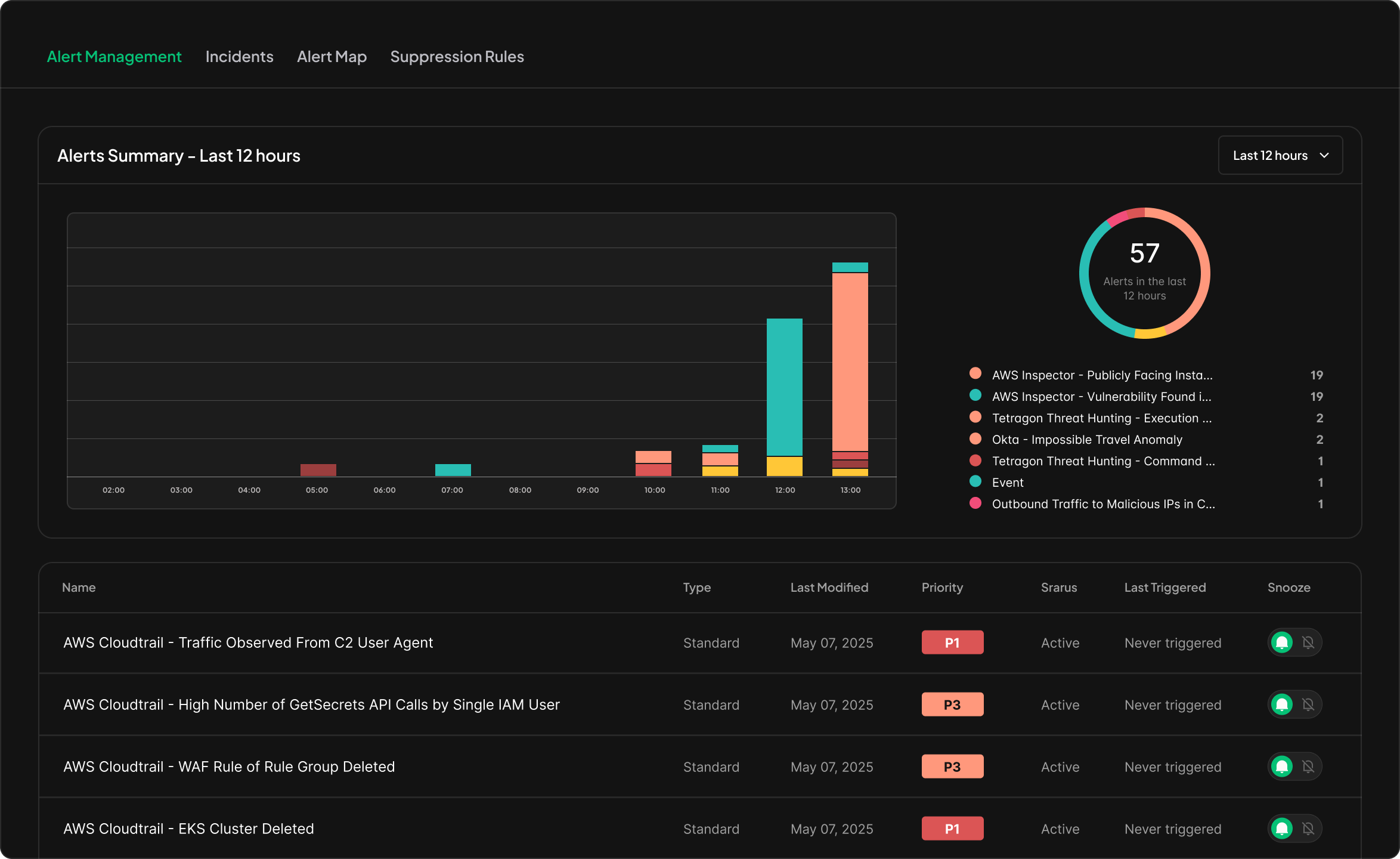Click muted bell icon for C2 User Agent alert
The width and height of the screenshot is (1400, 859).
coord(1308,642)
